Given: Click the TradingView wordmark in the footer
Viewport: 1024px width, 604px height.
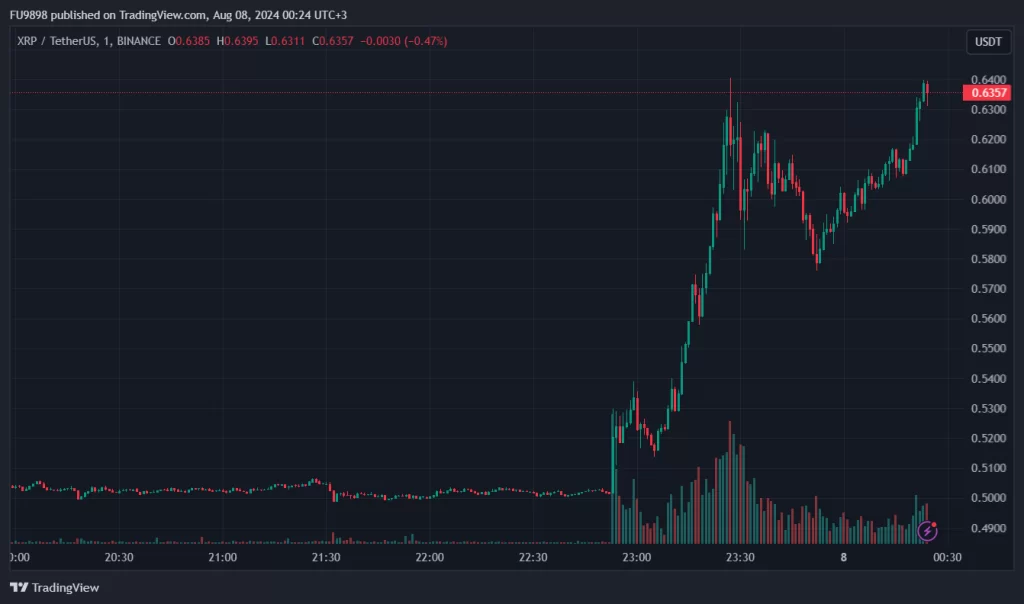Looking at the screenshot, I should [66, 587].
